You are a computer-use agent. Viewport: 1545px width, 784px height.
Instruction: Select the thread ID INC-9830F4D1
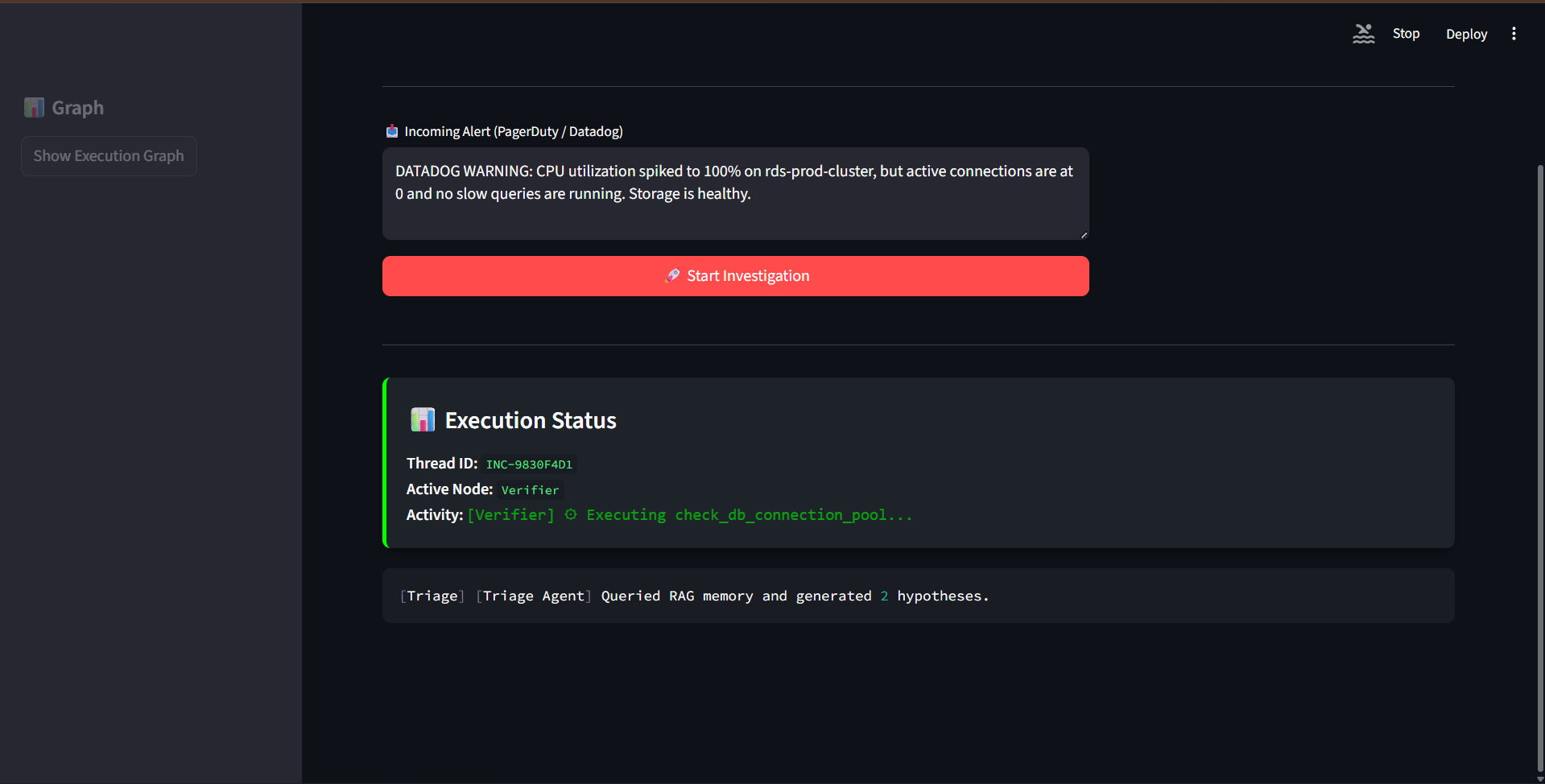tap(529, 464)
